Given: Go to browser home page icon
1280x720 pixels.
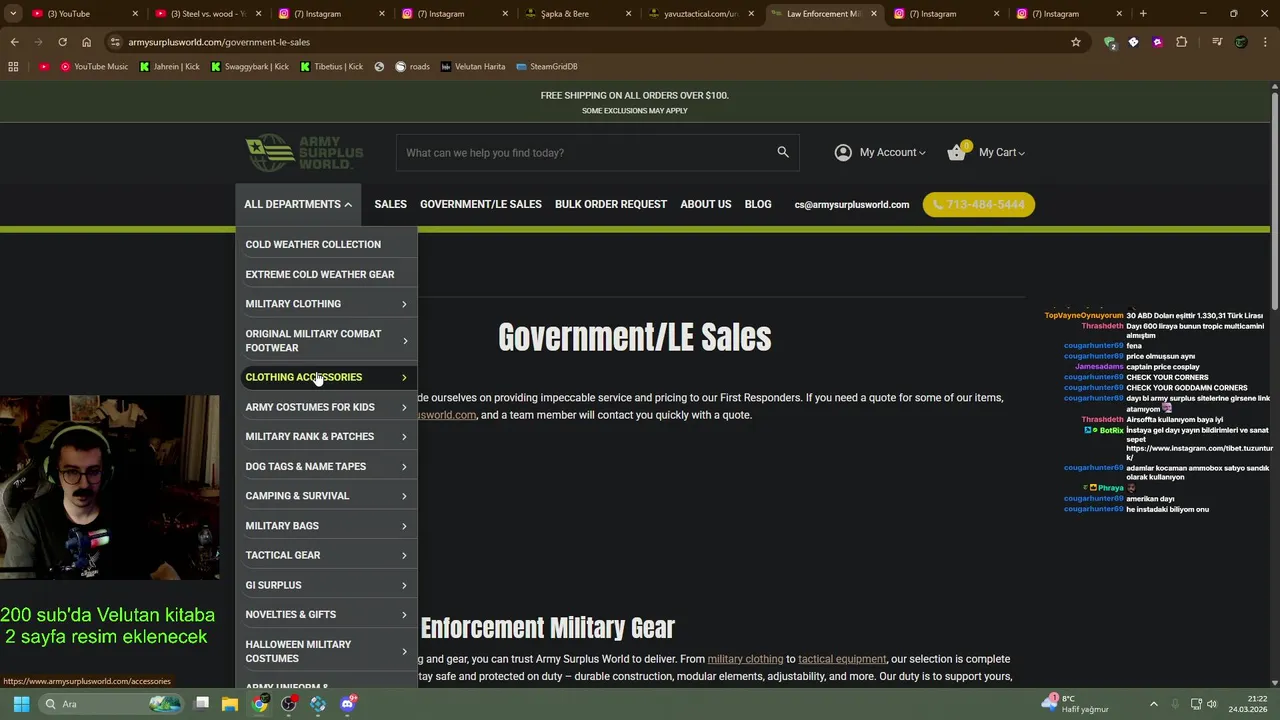Looking at the screenshot, I should 86,42.
